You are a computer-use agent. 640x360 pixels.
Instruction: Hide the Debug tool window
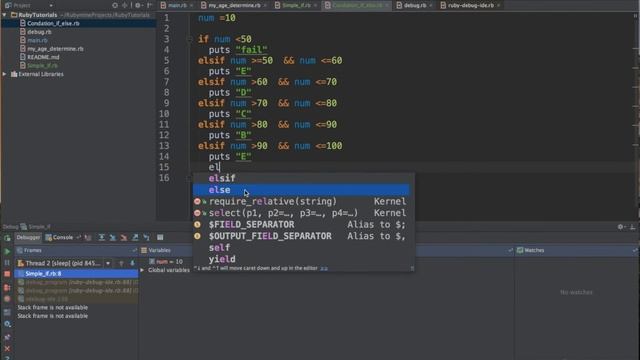pyautogui.click(x=632, y=227)
